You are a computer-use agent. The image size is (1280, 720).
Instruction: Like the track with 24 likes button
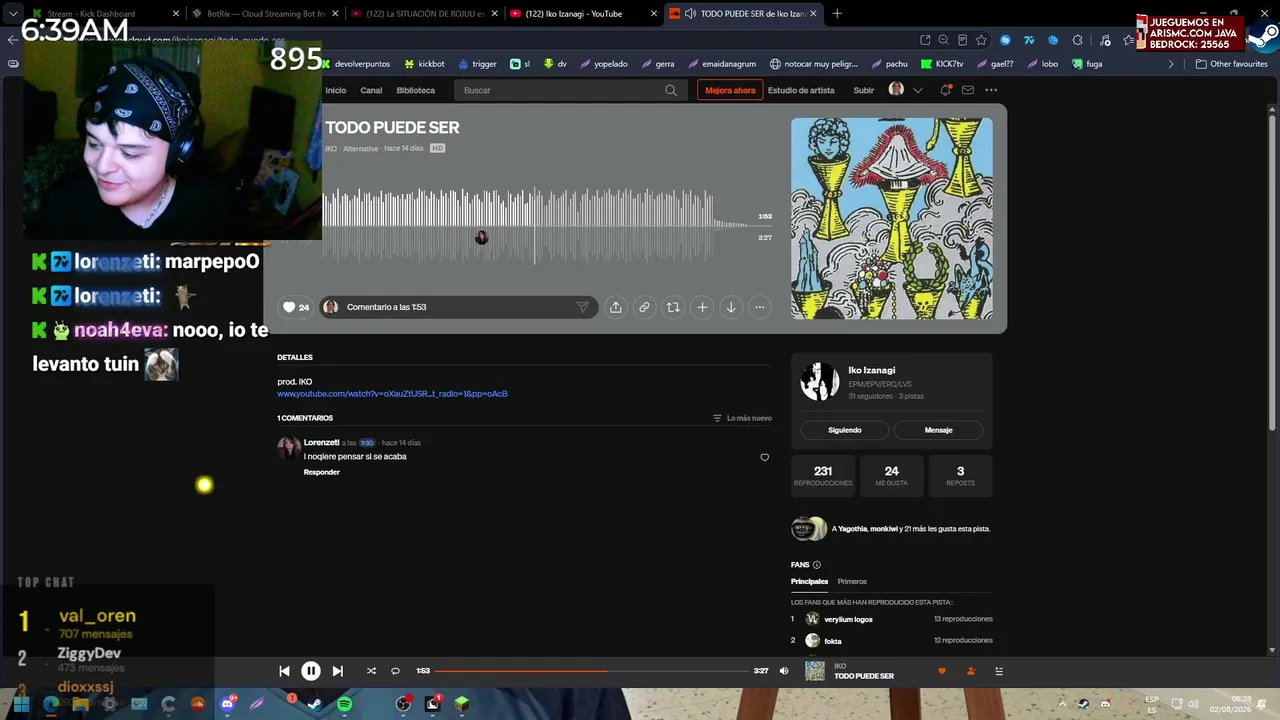[x=295, y=307]
